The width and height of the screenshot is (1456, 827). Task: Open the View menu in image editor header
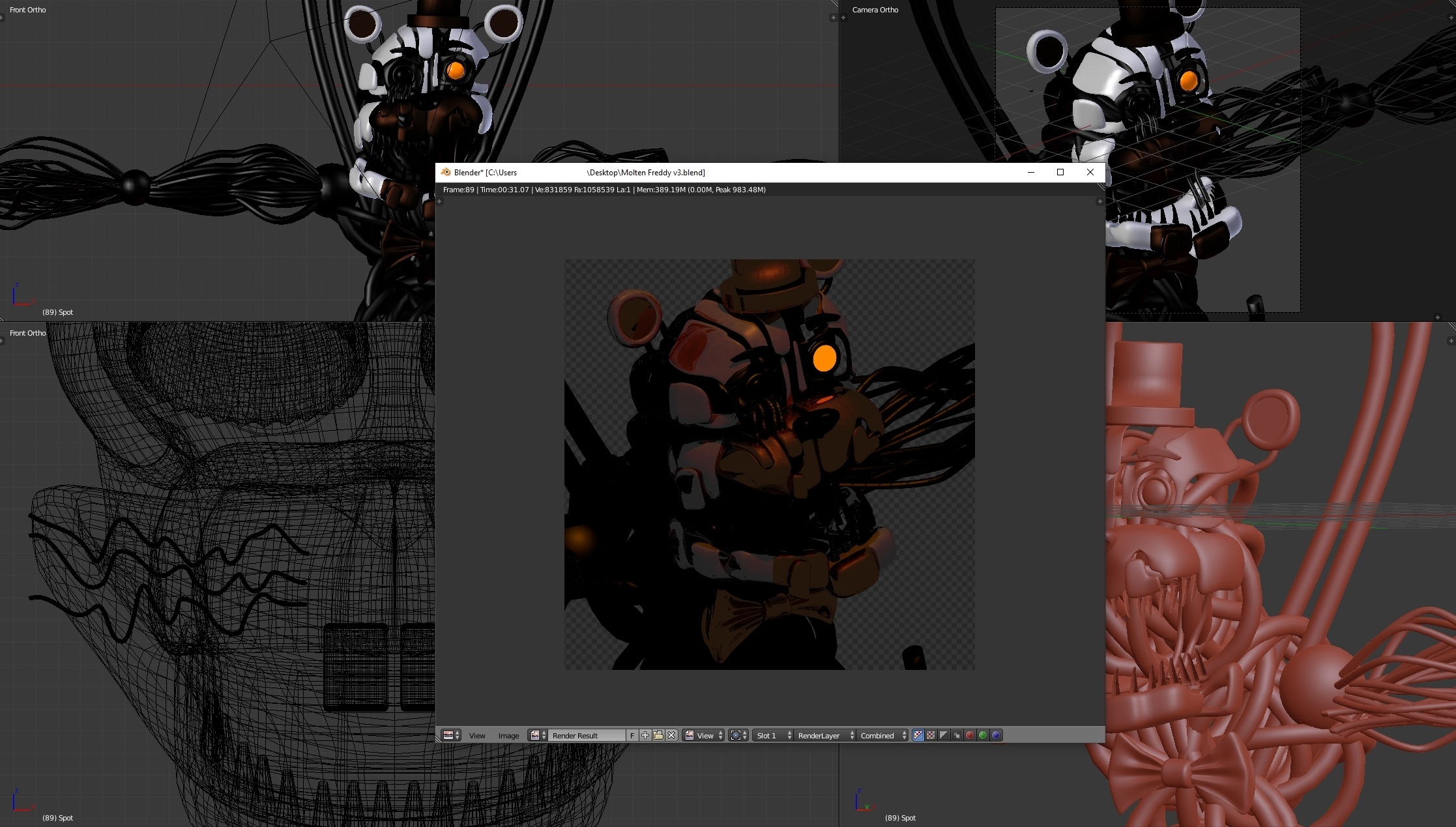pyautogui.click(x=477, y=736)
